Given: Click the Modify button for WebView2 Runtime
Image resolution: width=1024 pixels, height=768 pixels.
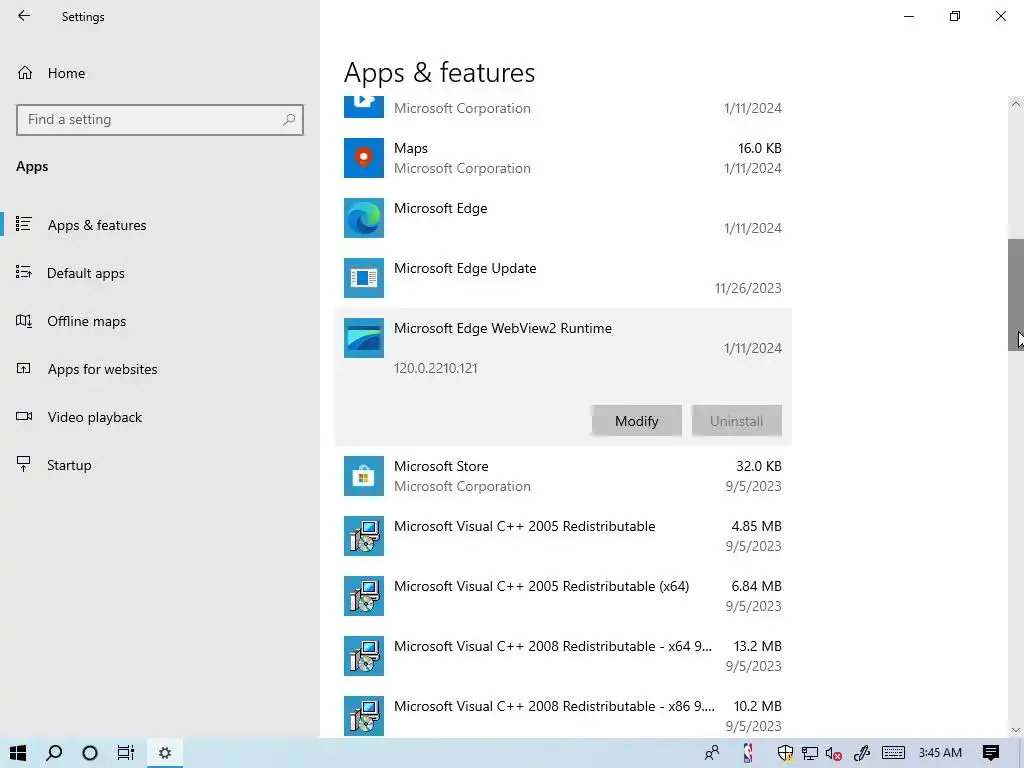Looking at the screenshot, I should pyautogui.click(x=637, y=421).
